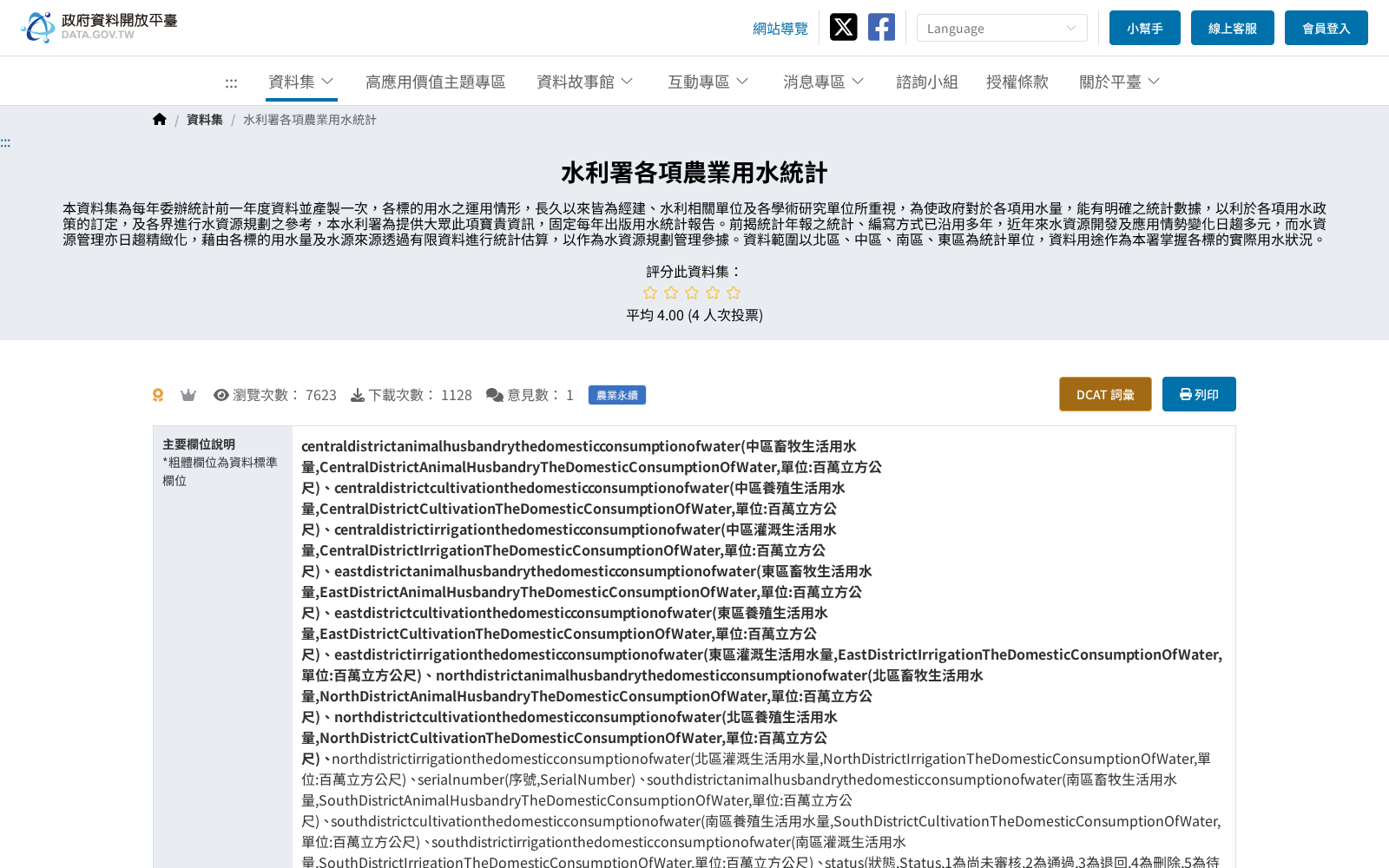Open the Facebook social icon
Screen dimensions: 1389x868
(881, 27)
